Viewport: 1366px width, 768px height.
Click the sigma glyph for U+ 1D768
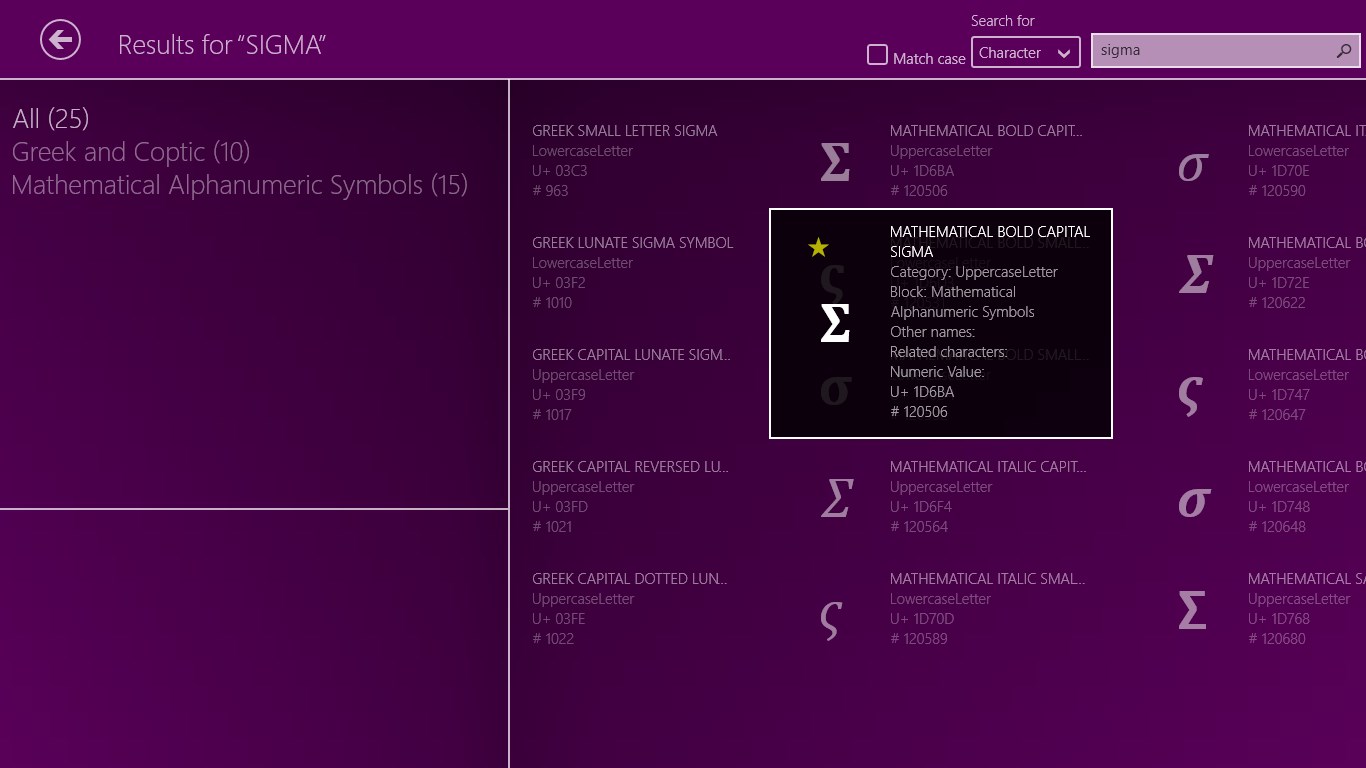[1192, 609]
